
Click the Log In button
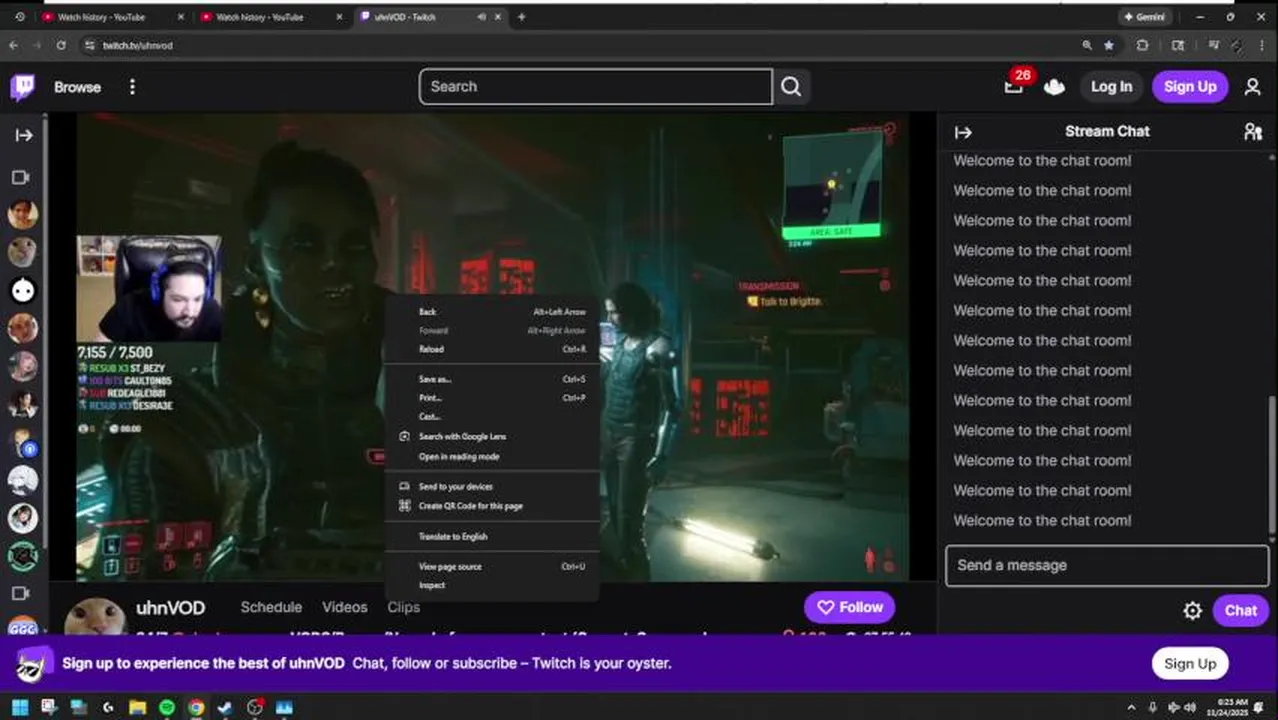coord(1111,87)
